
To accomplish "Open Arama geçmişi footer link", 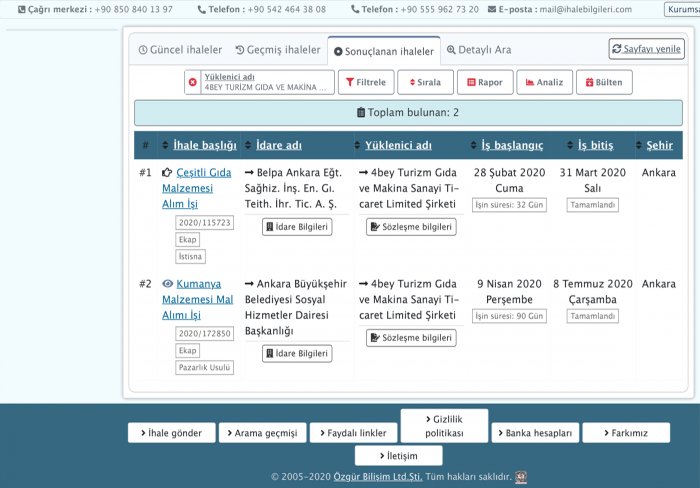I will pos(262,433).
